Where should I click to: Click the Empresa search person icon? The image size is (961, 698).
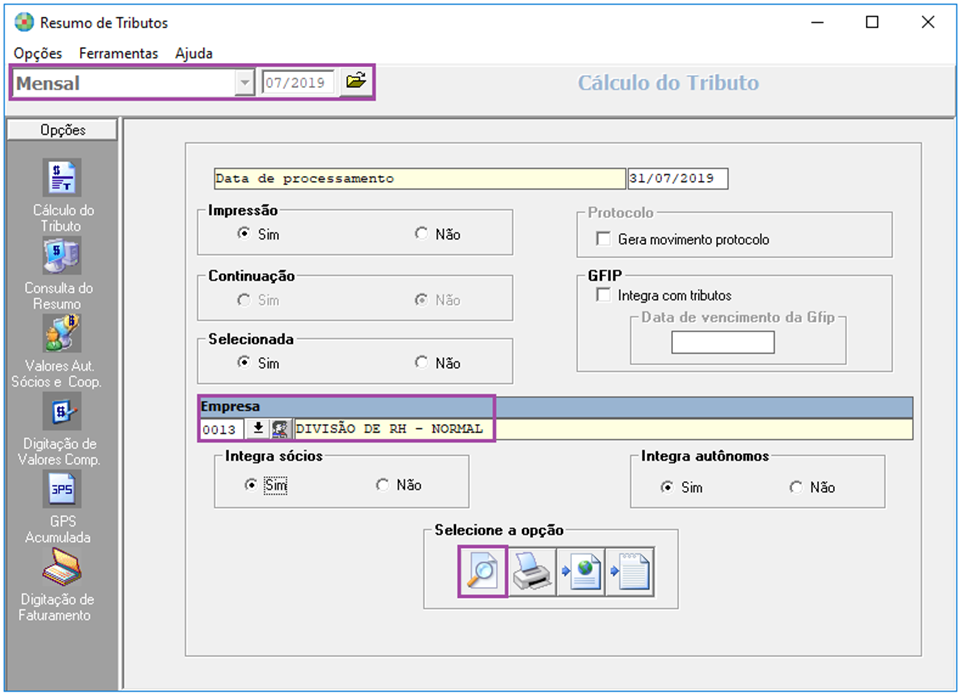(280, 428)
